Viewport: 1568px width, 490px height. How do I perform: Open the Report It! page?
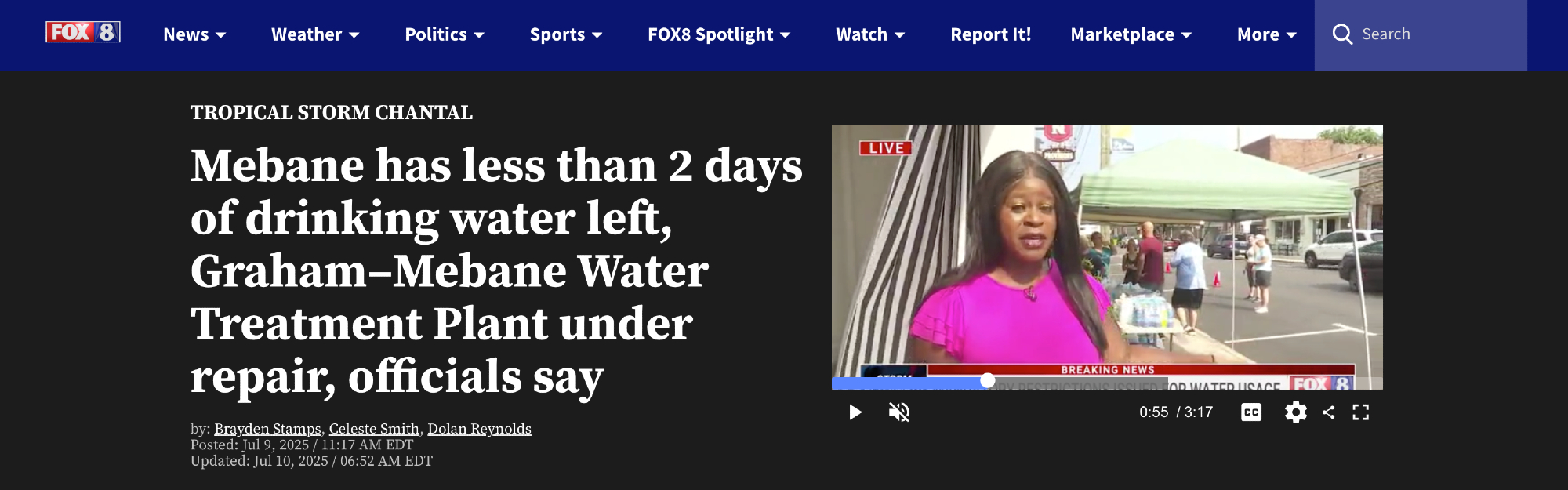[x=991, y=34]
